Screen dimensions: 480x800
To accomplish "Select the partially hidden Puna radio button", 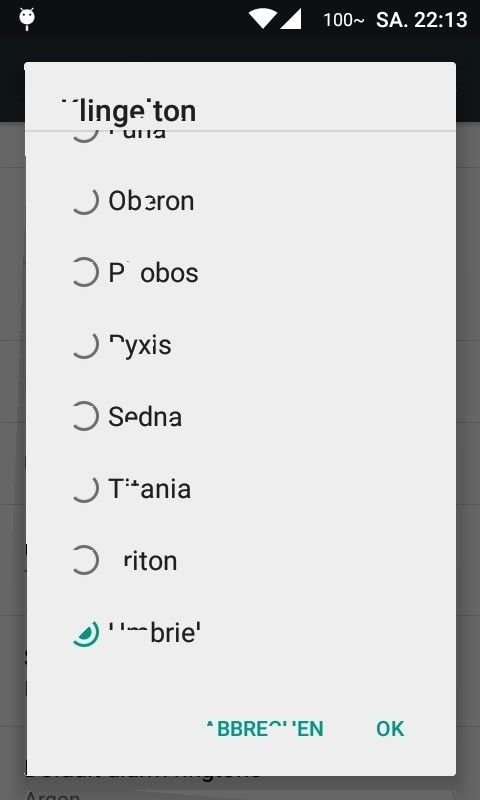I will 85,136.
